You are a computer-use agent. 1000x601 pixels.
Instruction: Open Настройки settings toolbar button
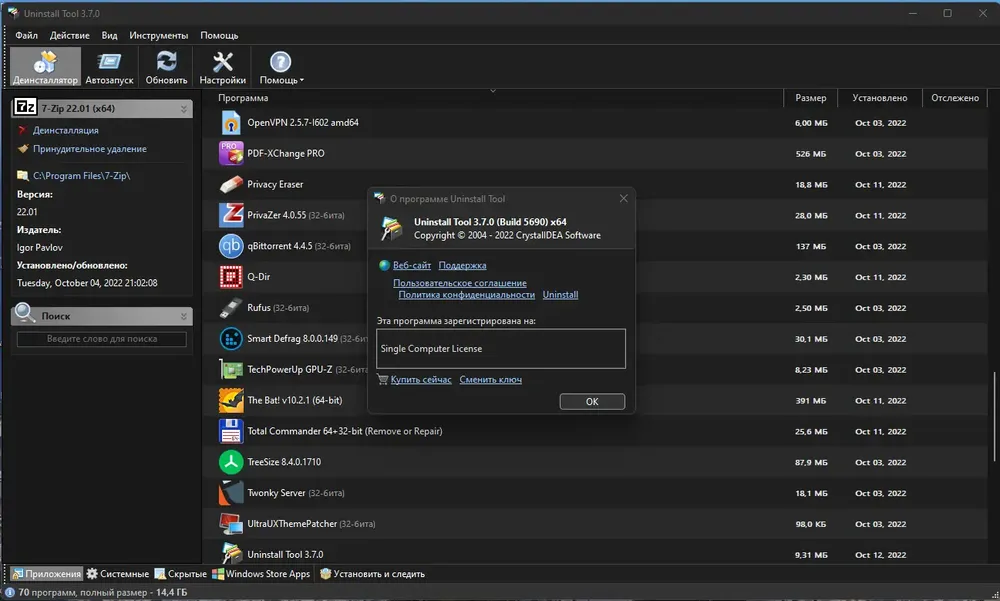point(223,67)
